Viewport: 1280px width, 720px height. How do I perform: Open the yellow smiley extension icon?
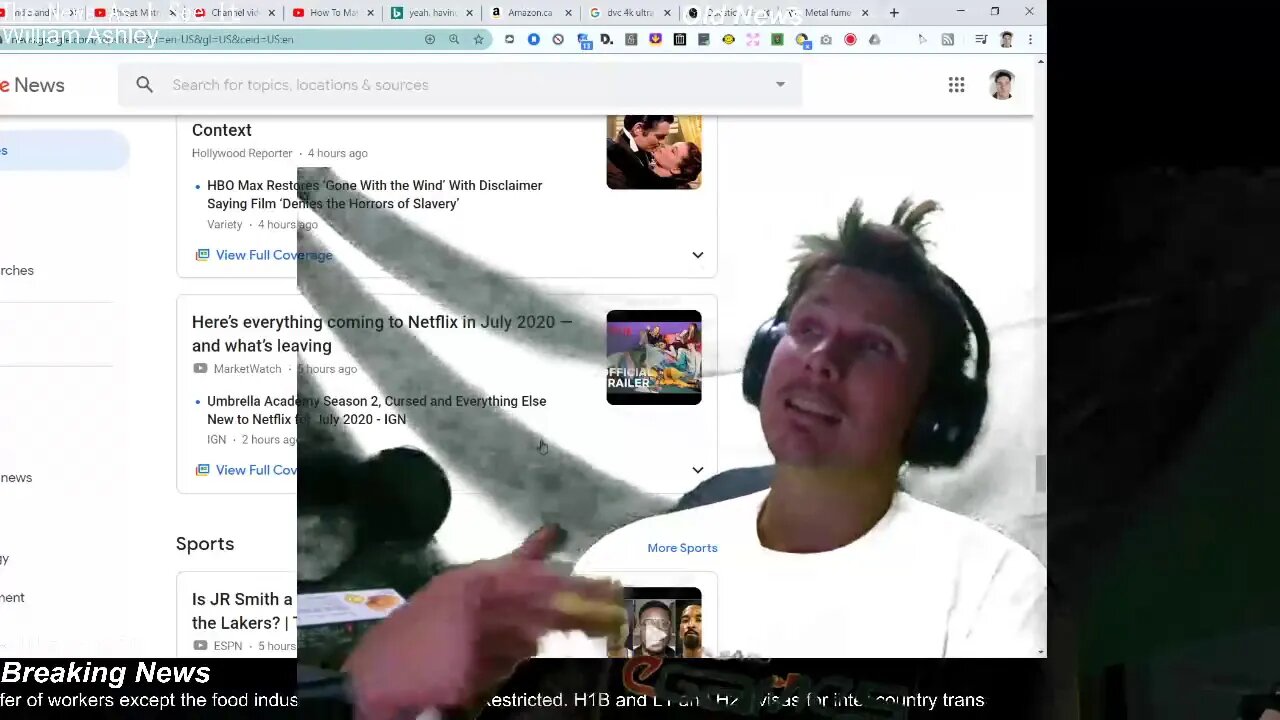[728, 39]
